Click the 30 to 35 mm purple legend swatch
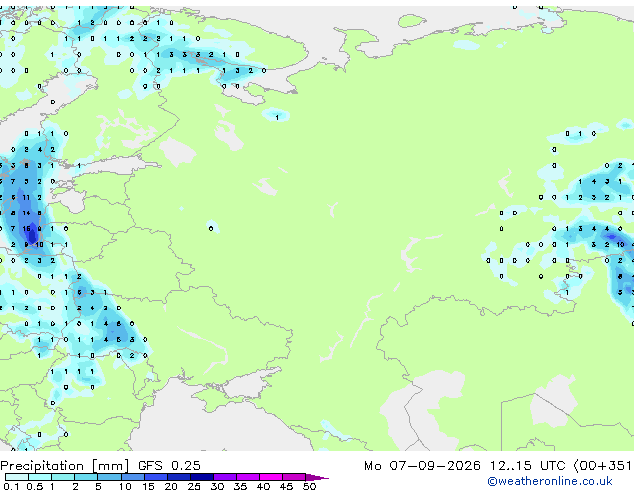The height and width of the screenshot is (490, 634). [225, 477]
